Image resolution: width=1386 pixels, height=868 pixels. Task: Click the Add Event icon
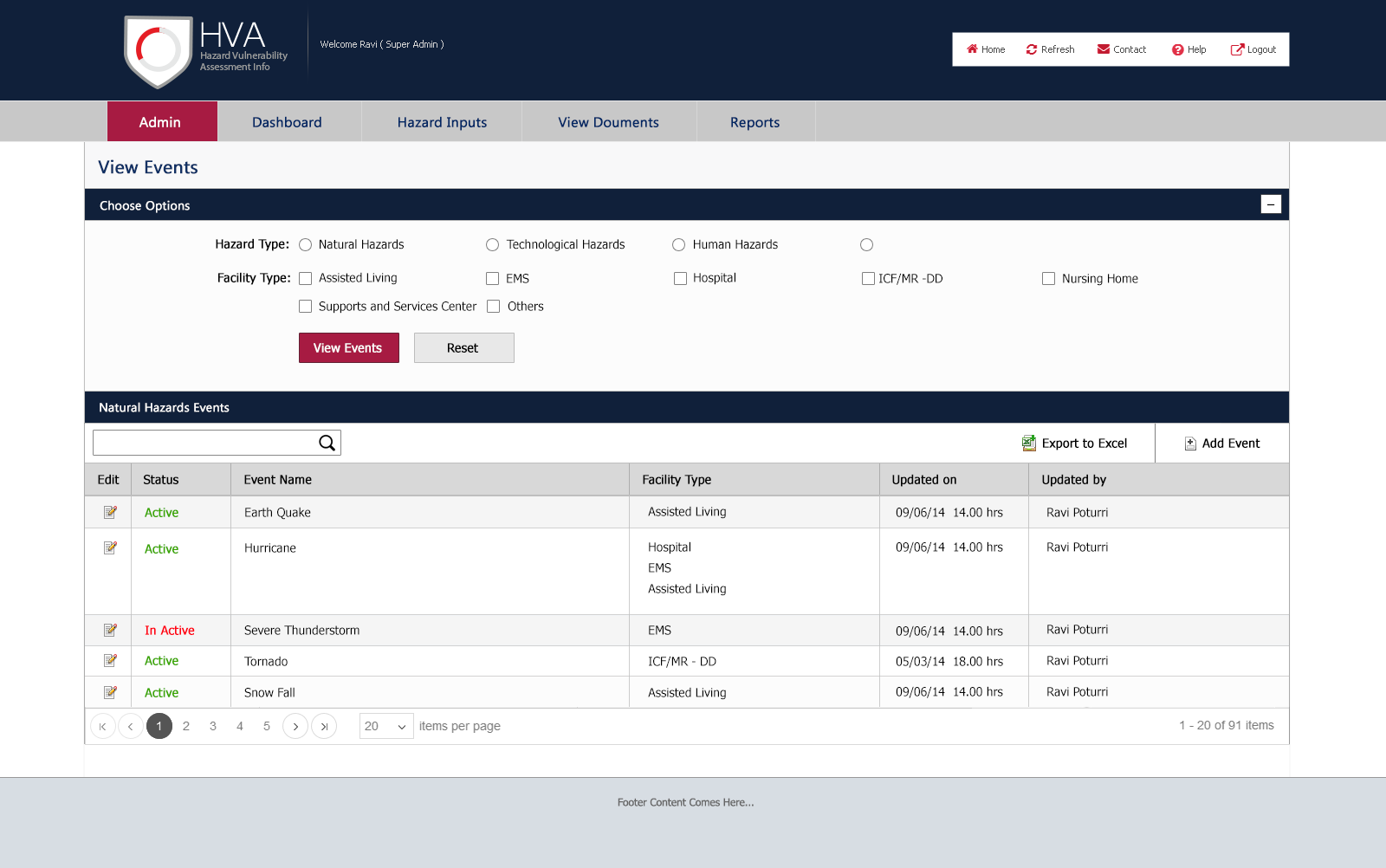point(1190,444)
